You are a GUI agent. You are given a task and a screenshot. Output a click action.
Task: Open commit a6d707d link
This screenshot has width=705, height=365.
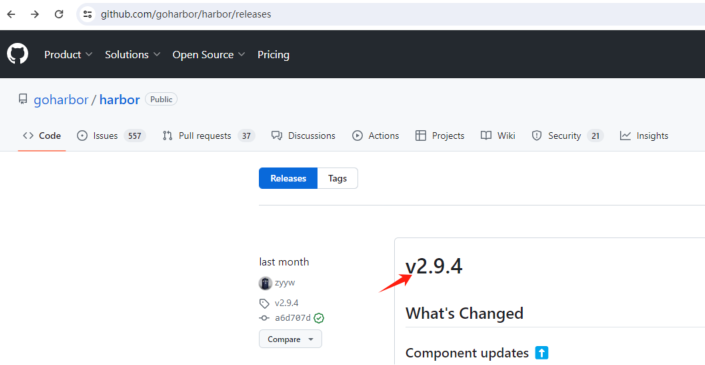click(x=293, y=318)
